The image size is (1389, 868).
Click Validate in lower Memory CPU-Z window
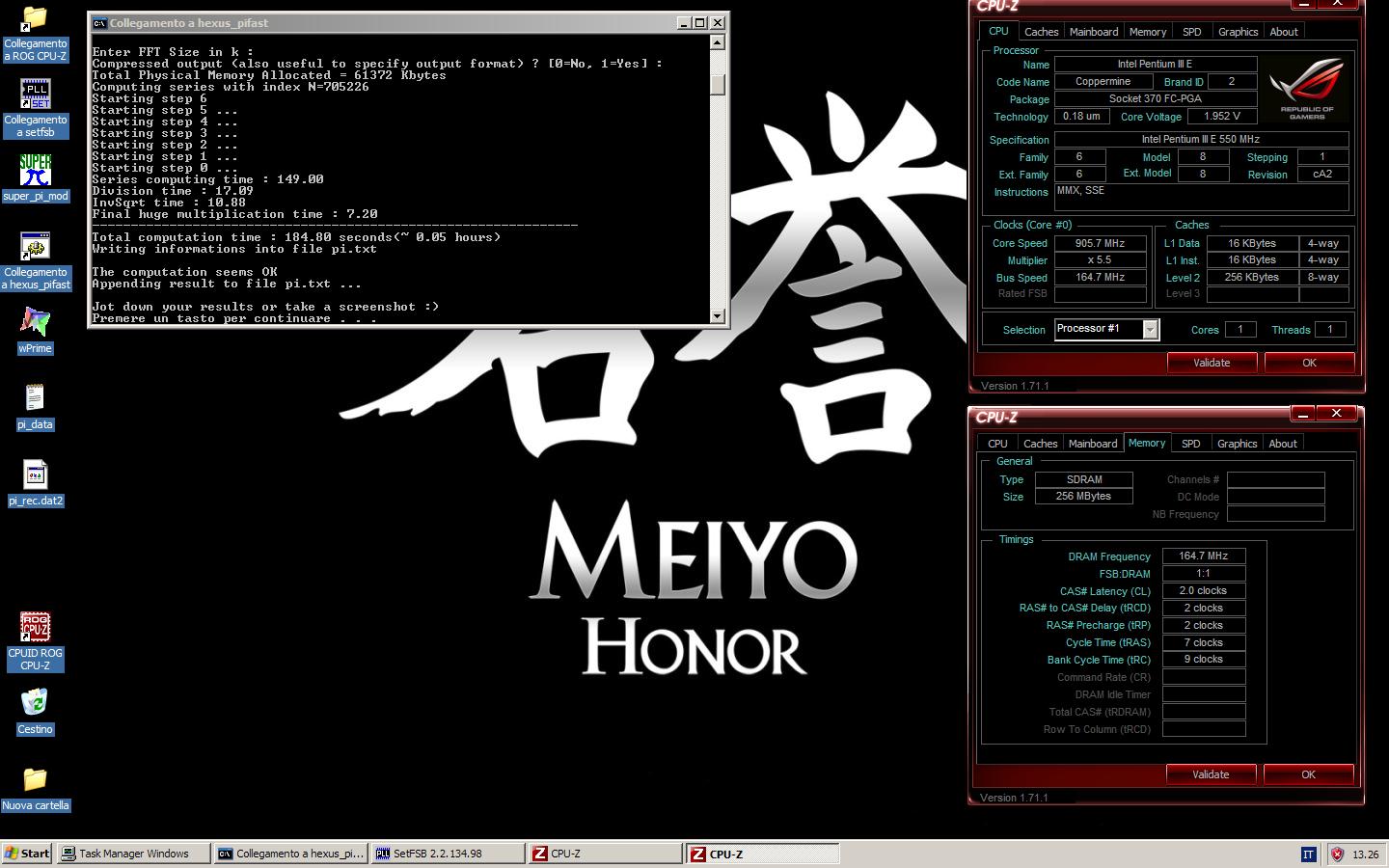click(1211, 774)
